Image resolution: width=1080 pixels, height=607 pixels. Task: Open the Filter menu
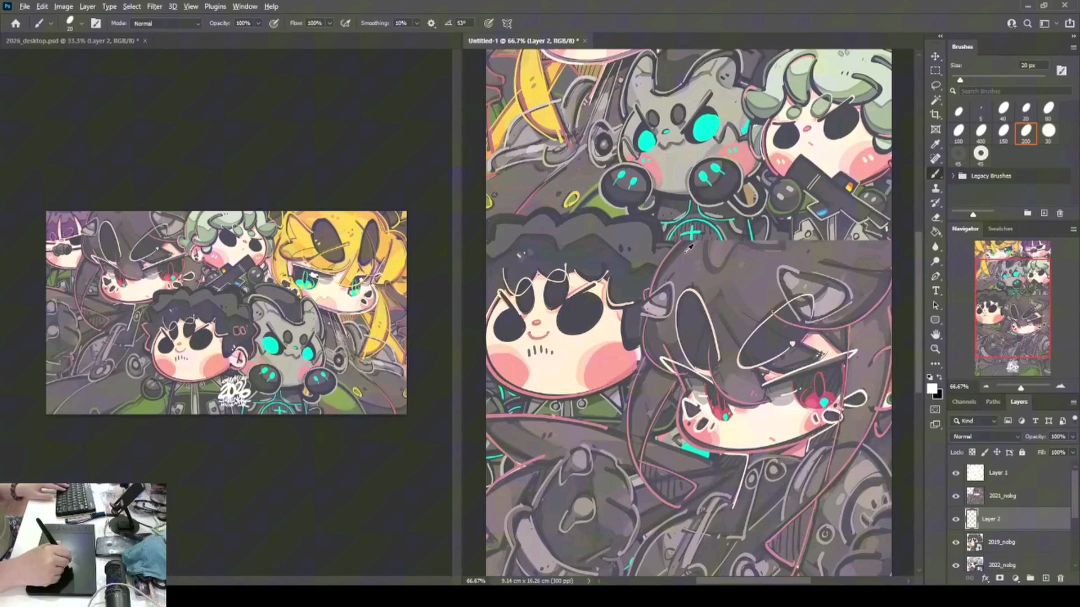point(154,6)
